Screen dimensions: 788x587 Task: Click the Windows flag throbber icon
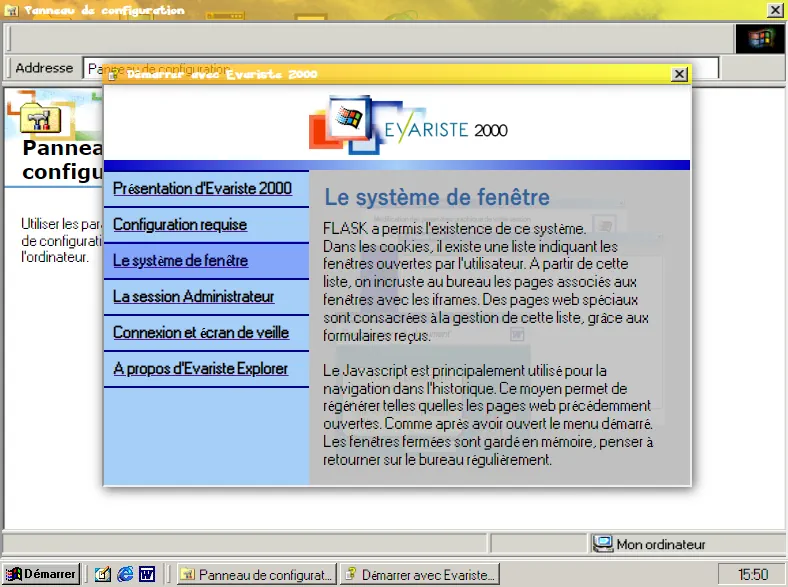point(760,39)
